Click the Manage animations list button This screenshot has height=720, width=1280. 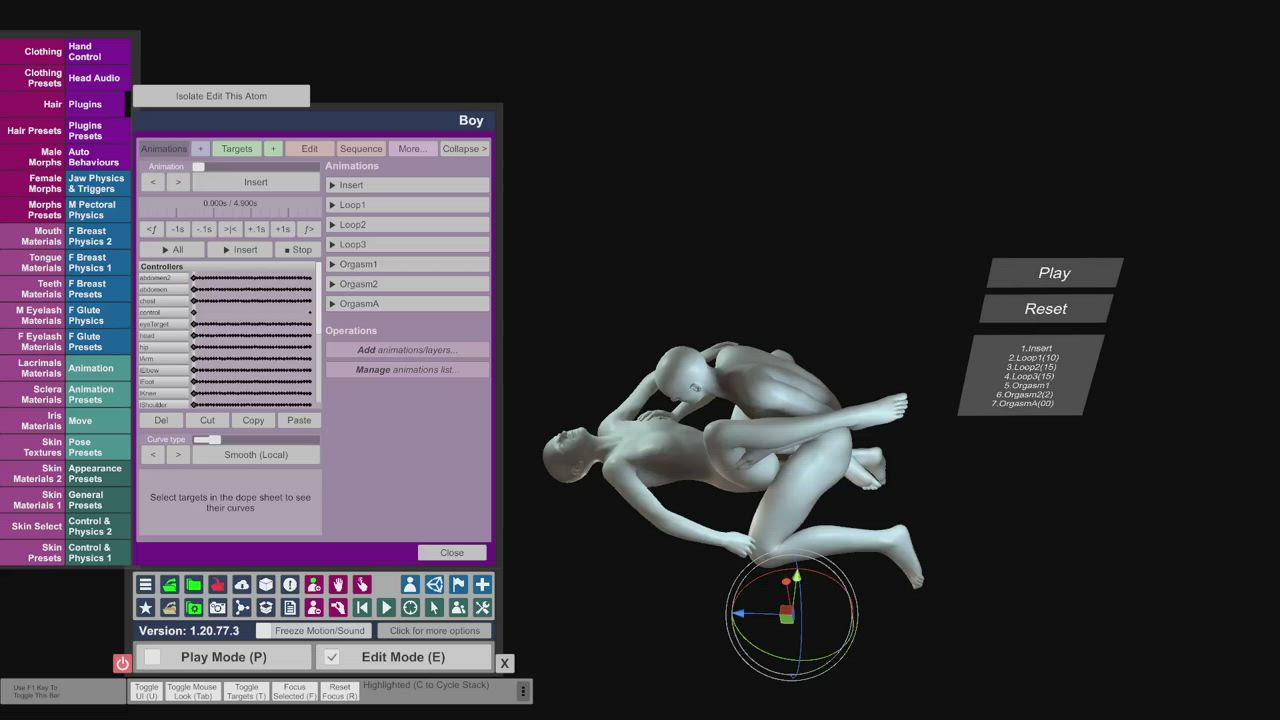point(408,370)
